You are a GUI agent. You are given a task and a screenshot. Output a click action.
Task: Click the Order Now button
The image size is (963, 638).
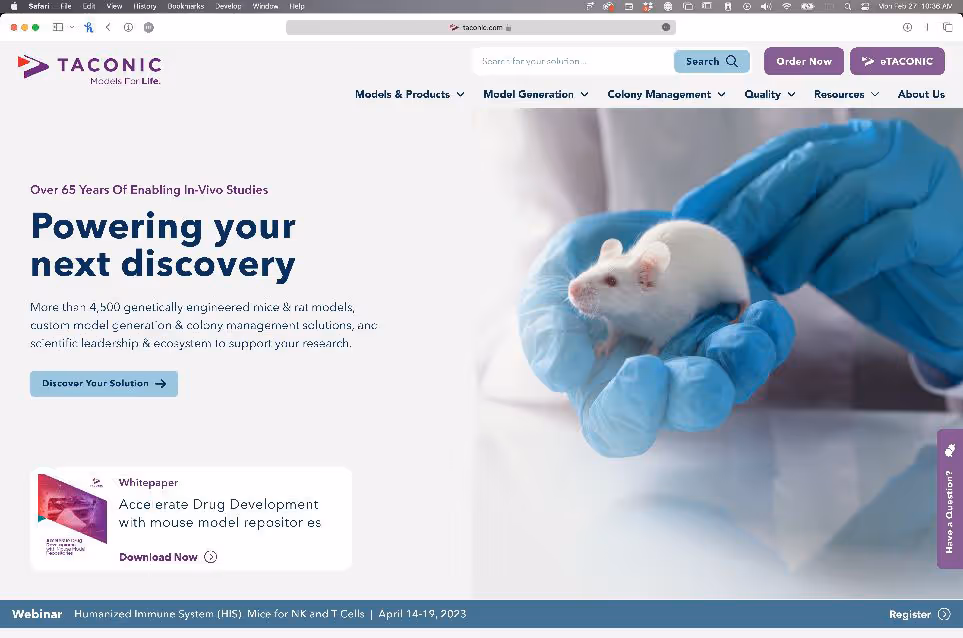coord(804,61)
